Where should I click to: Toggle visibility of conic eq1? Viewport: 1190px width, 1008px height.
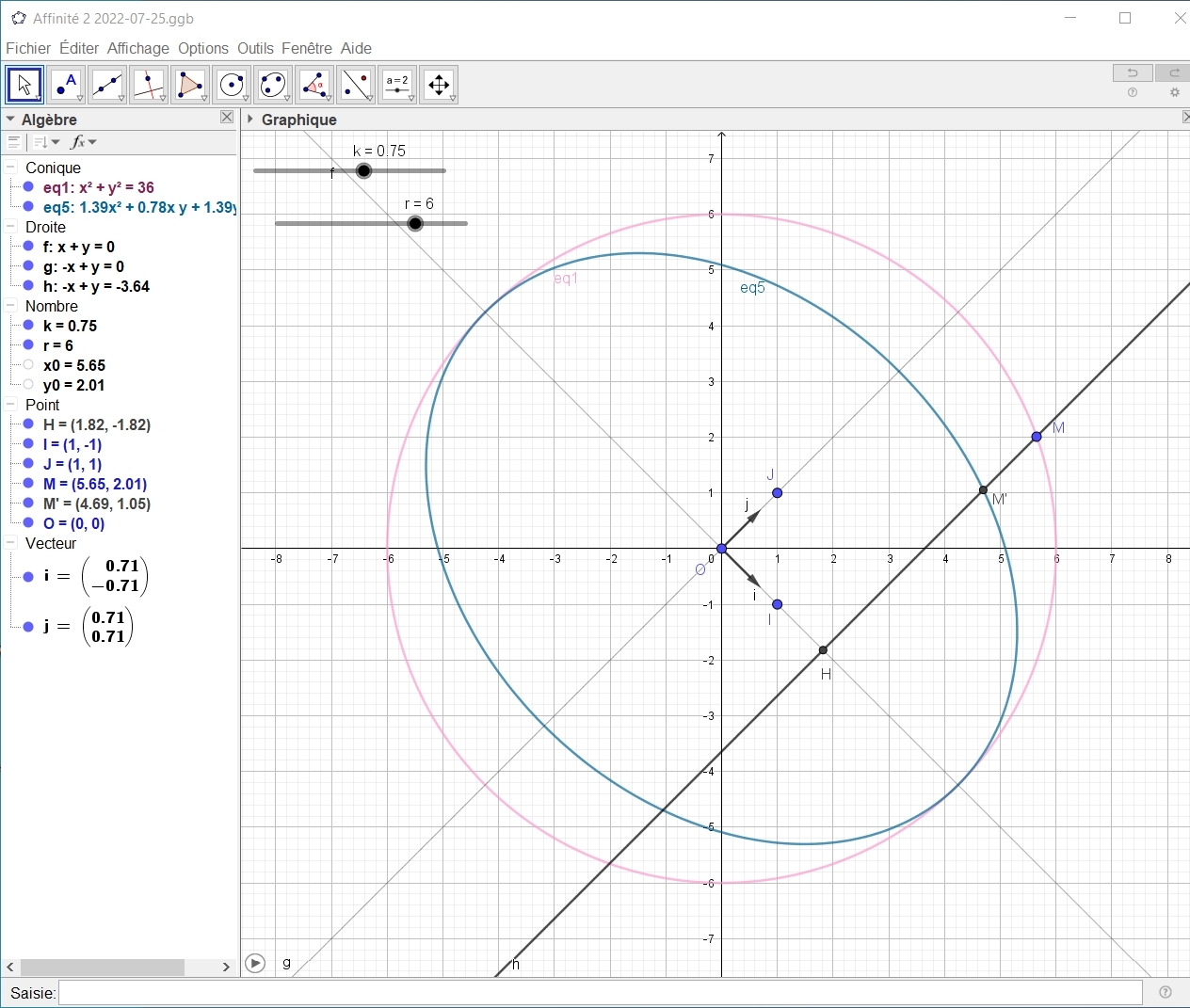coord(28,187)
